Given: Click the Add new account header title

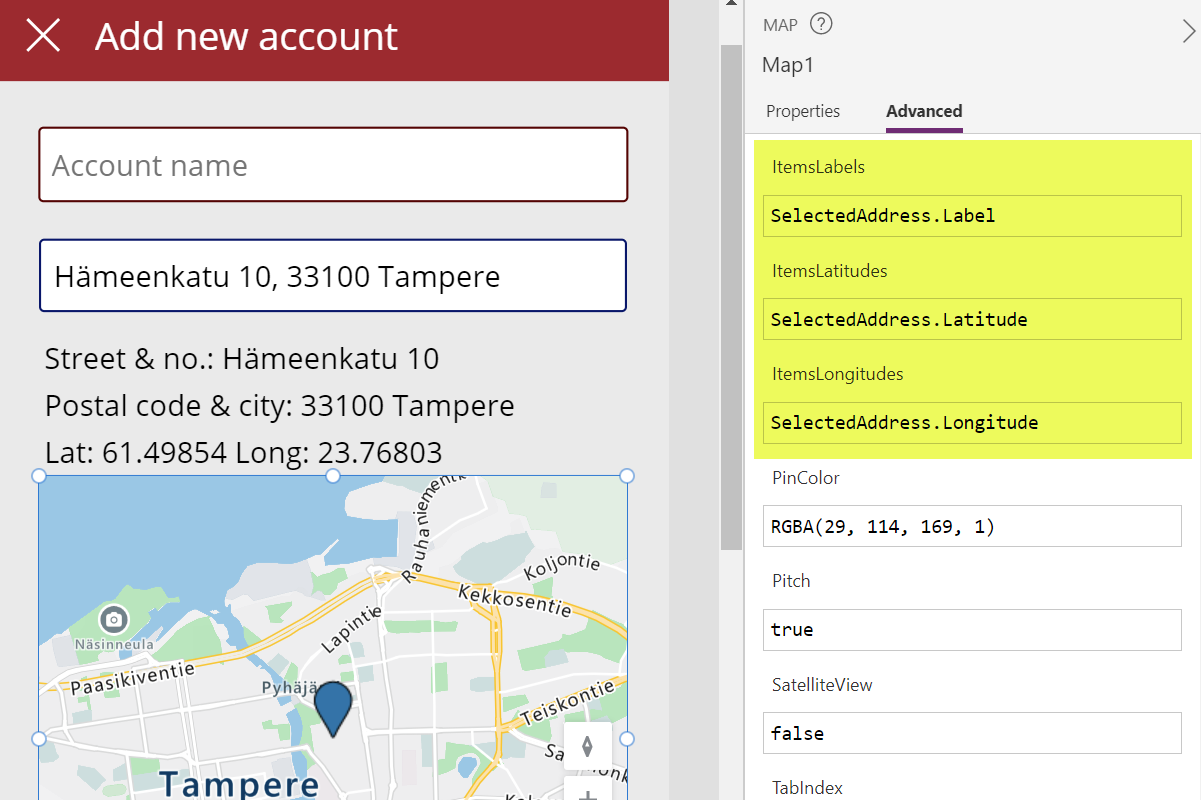Looking at the screenshot, I should tap(246, 36).
